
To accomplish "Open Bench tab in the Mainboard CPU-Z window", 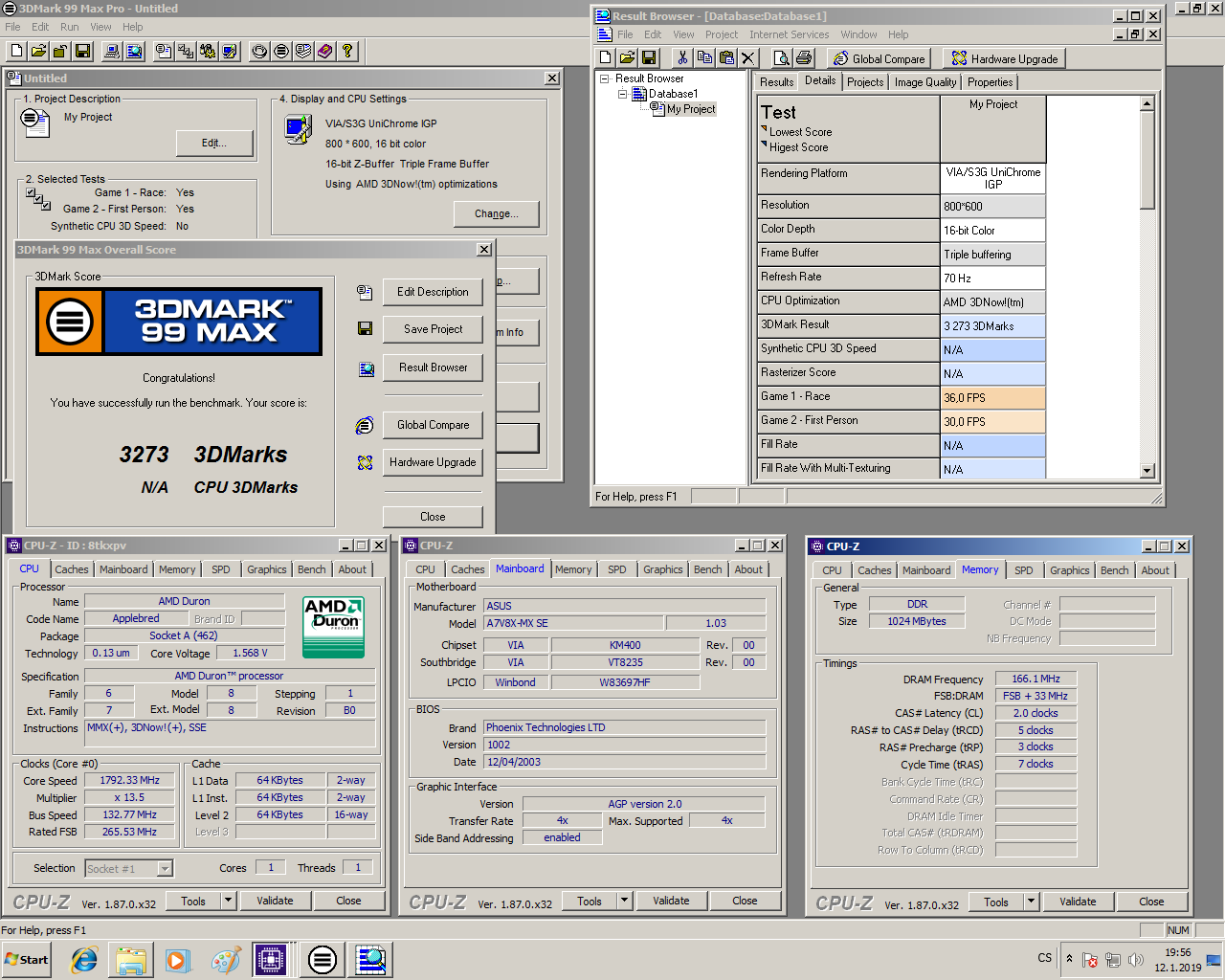I will (708, 569).
